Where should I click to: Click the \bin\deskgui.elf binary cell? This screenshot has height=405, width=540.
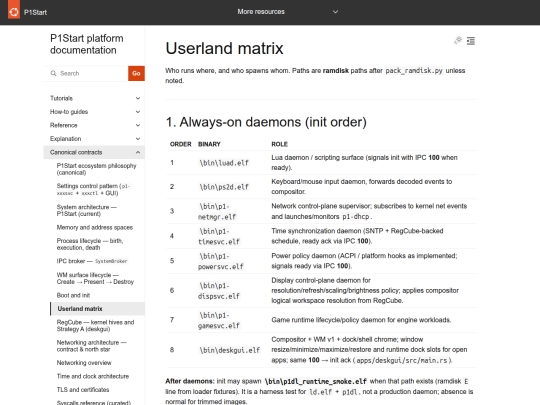click(230, 350)
